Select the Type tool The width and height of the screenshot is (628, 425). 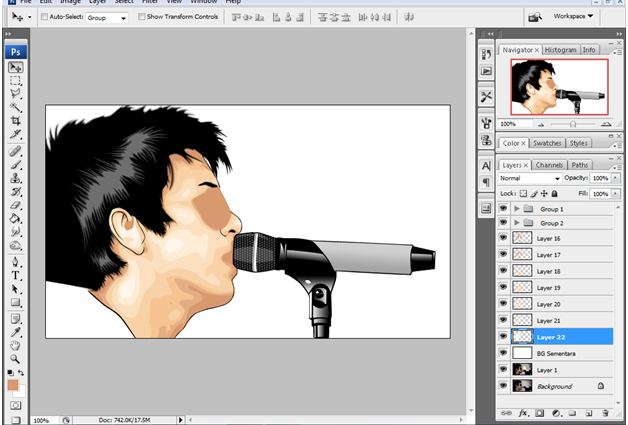click(16, 276)
